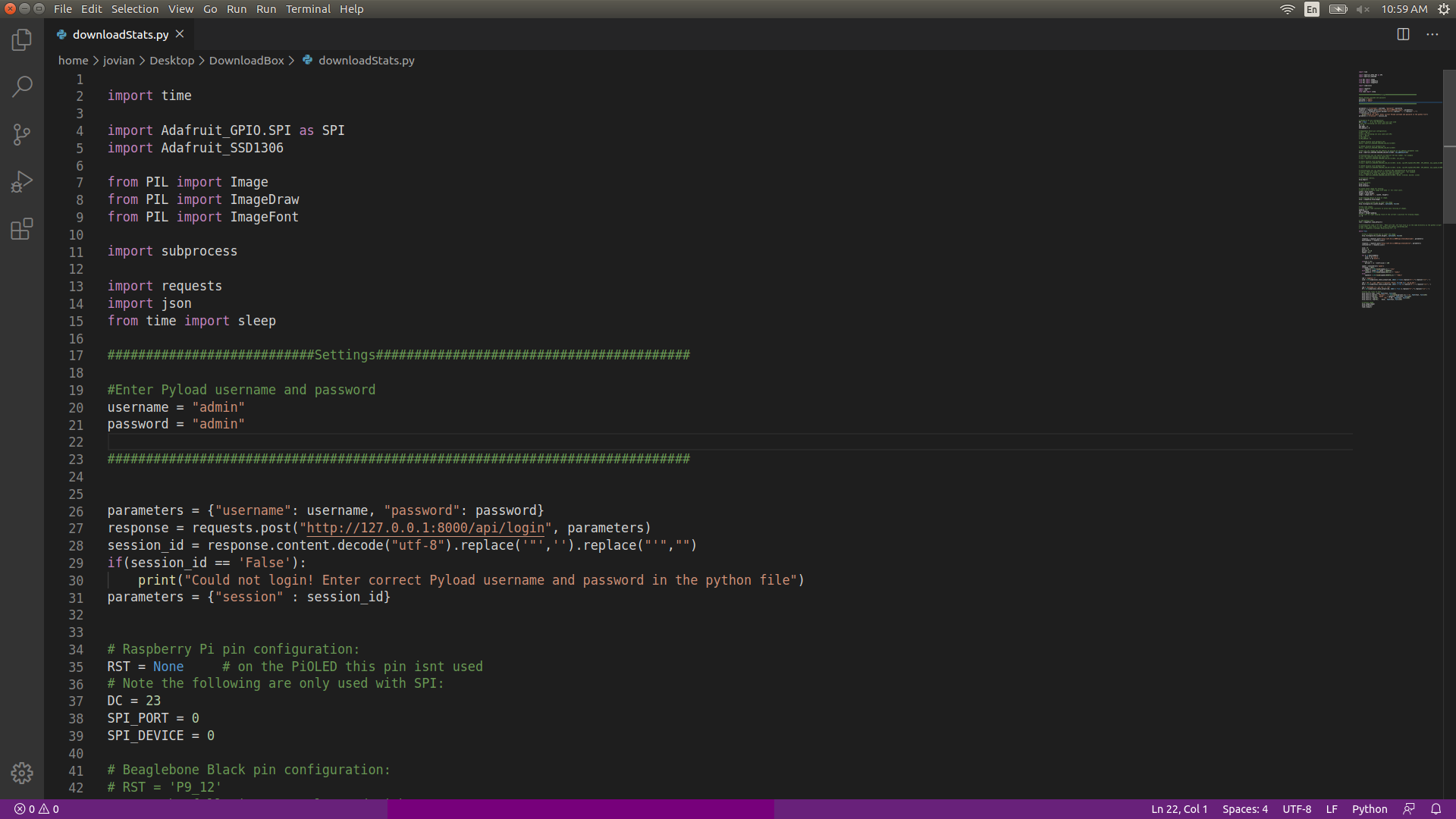Screen dimensions: 1456x819
Task: Place cursor on username = "admin" line
Action: [x=176, y=407]
